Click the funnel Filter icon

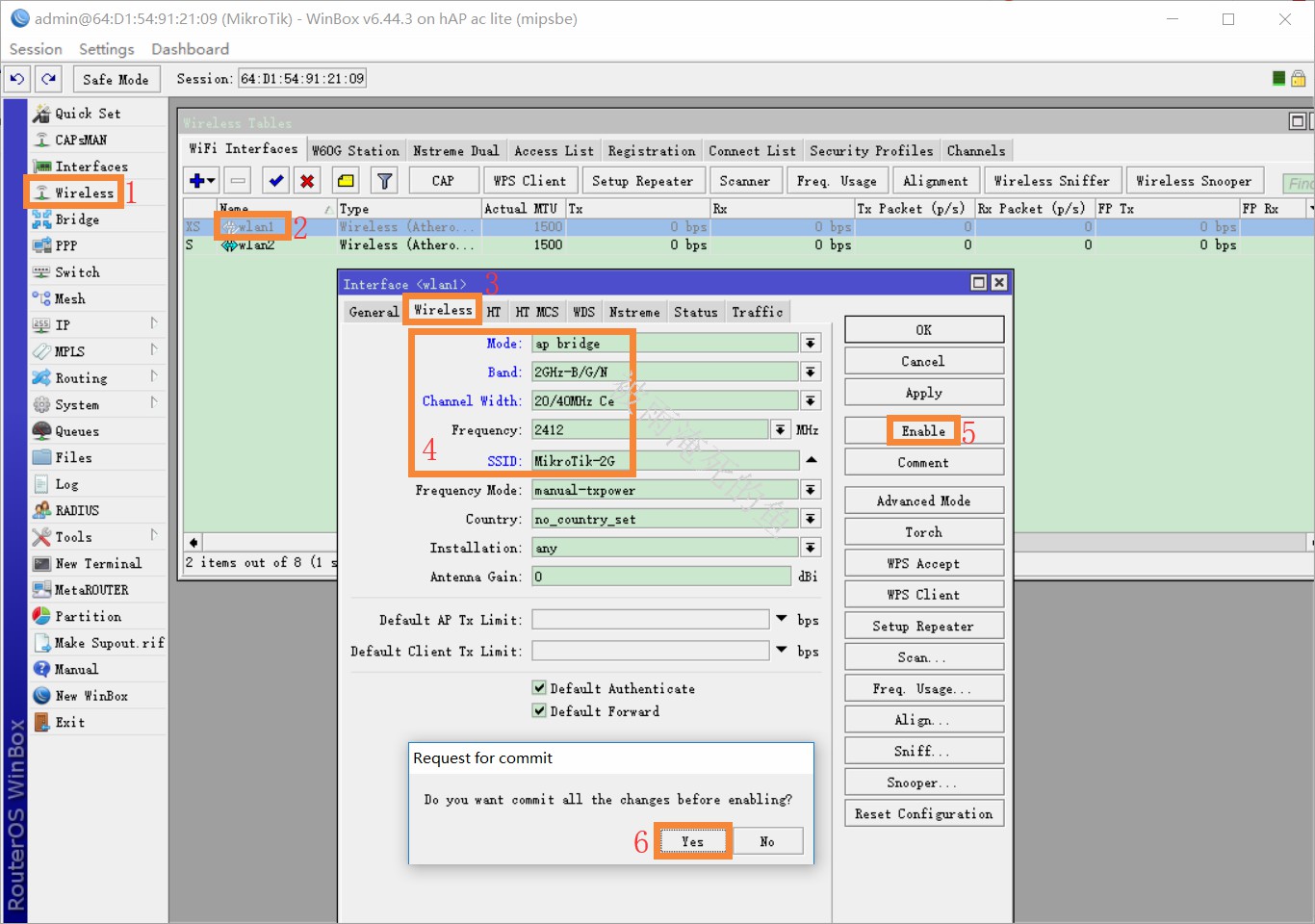[384, 181]
